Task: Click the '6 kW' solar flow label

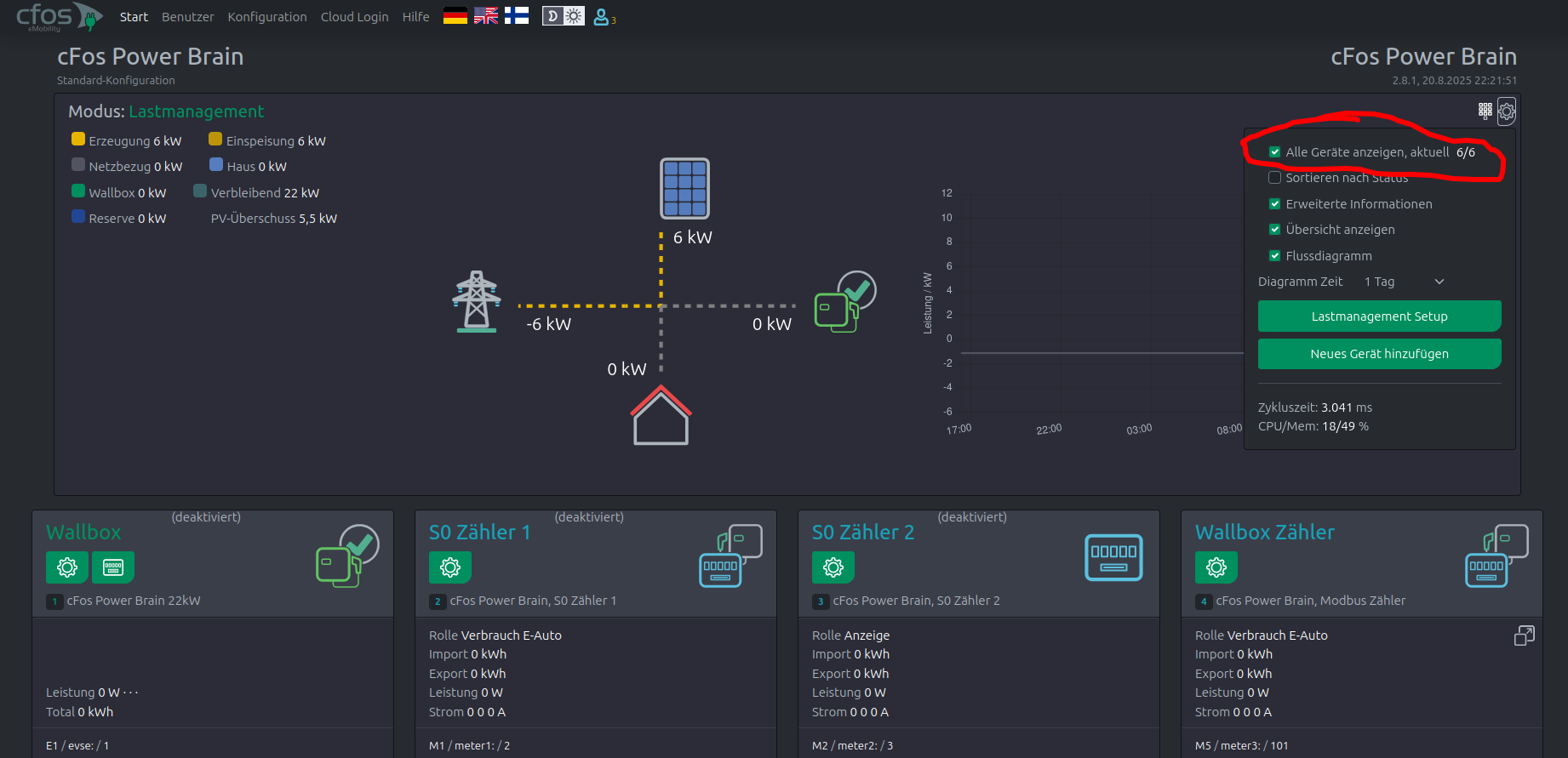Action: [693, 237]
